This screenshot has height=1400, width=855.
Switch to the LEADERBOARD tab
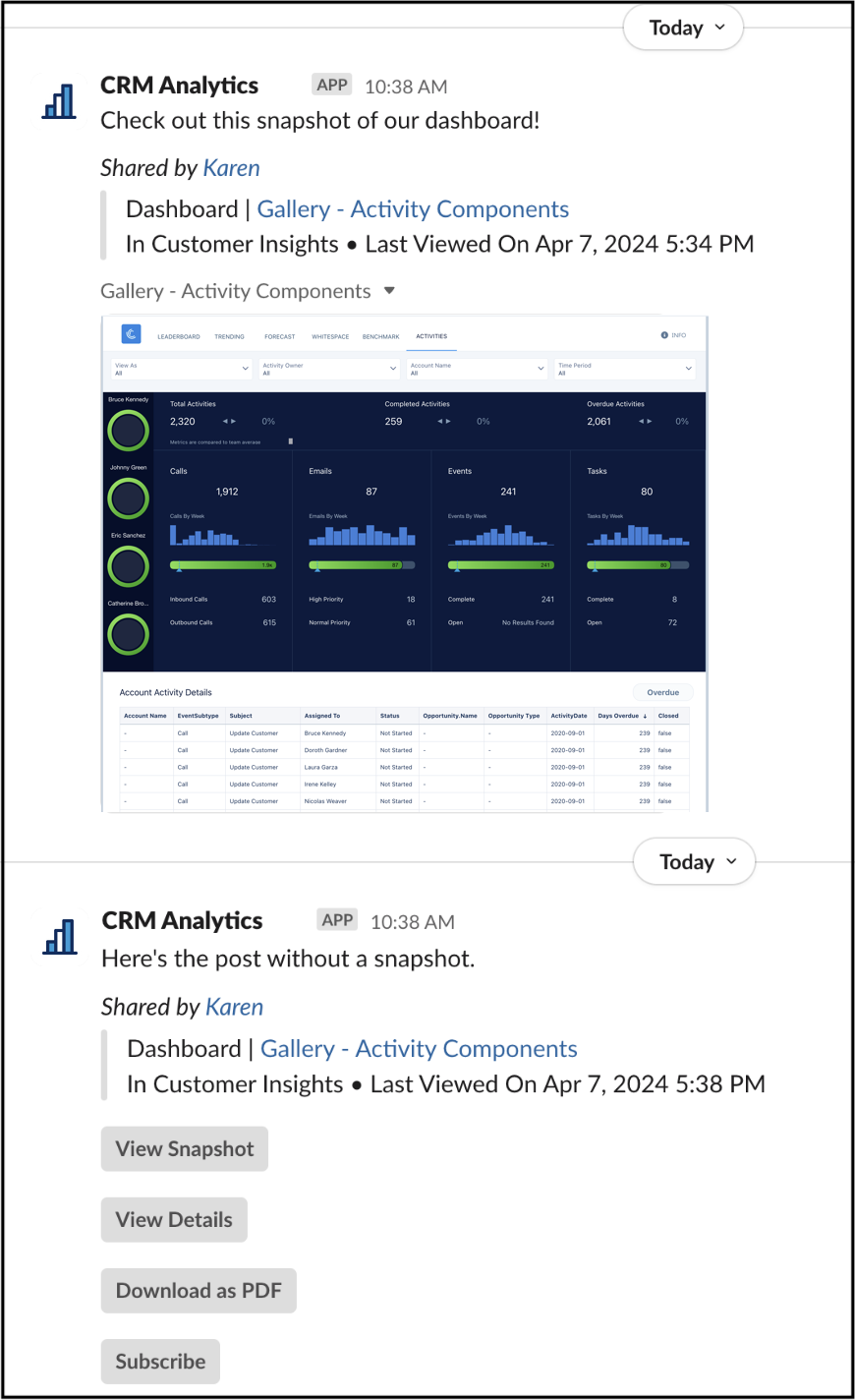pos(179,337)
